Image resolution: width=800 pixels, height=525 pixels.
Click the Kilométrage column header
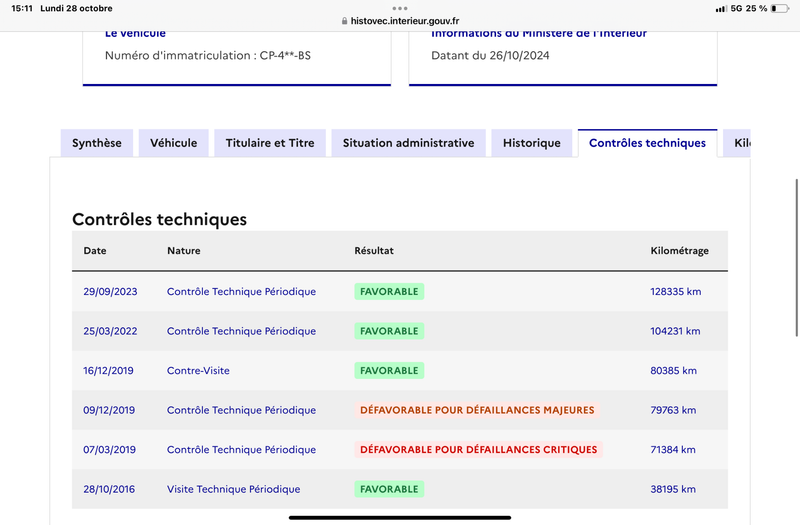click(x=680, y=251)
